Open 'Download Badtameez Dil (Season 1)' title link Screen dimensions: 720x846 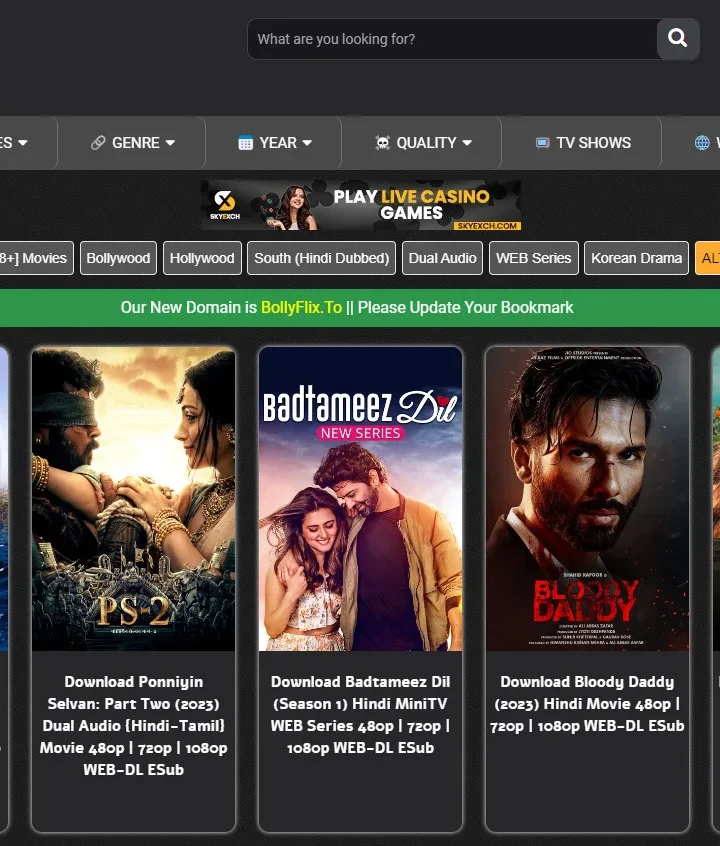click(361, 715)
